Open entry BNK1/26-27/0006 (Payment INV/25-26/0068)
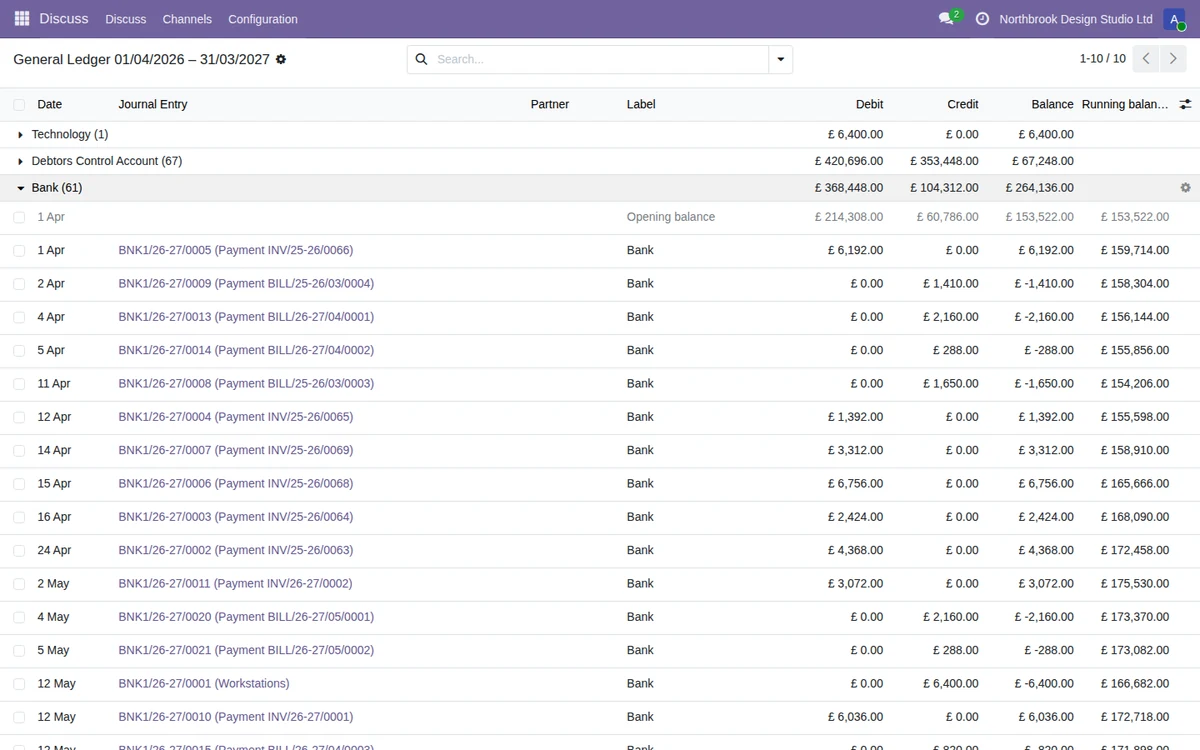 [236, 484]
